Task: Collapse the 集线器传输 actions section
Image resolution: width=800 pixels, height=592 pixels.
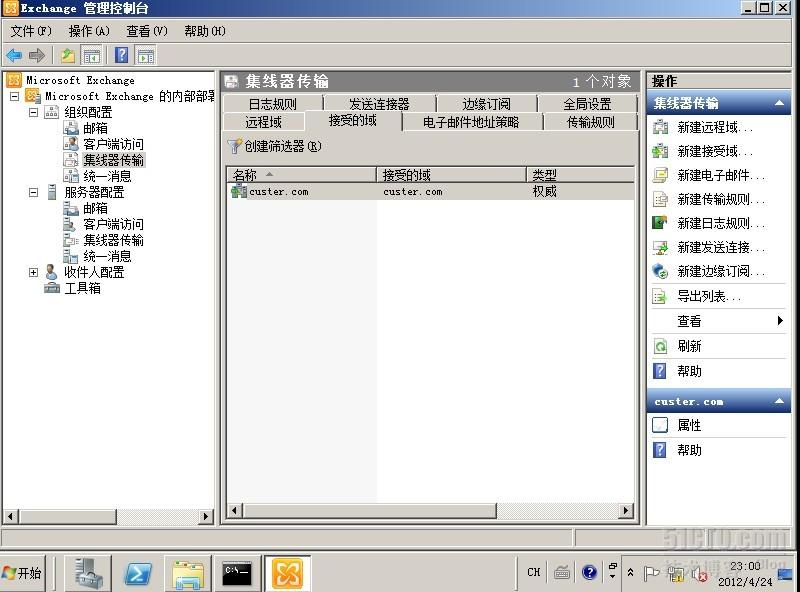Action: coord(779,103)
